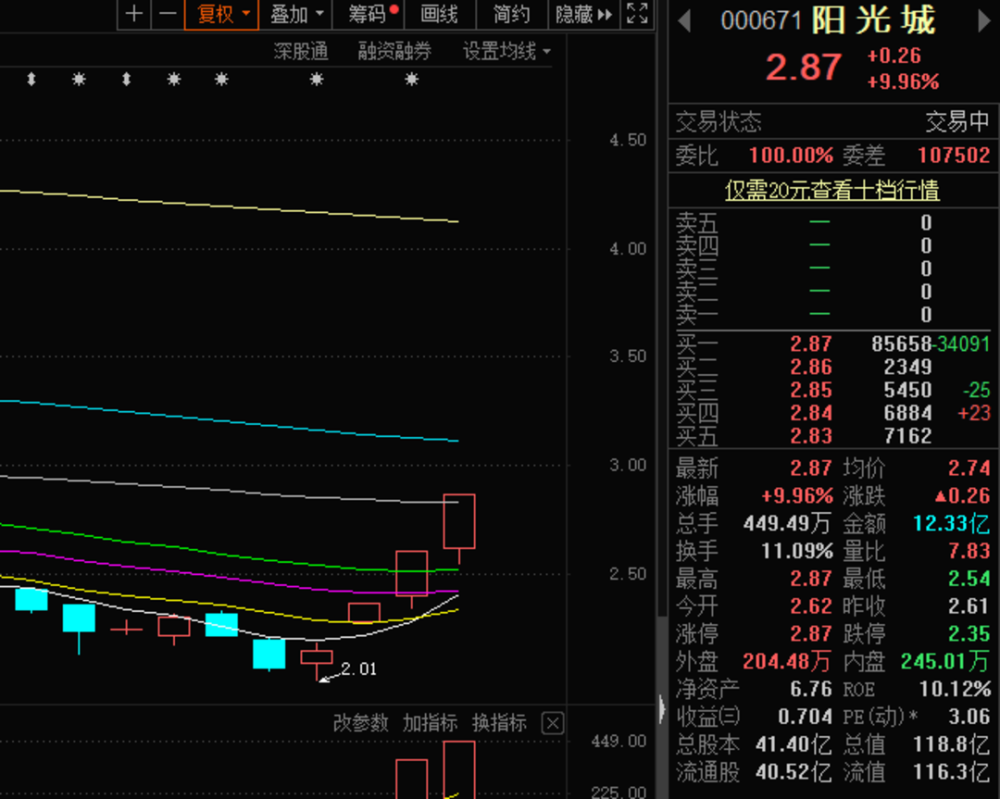Click the 买四 price 2.84 row

click(833, 413)
